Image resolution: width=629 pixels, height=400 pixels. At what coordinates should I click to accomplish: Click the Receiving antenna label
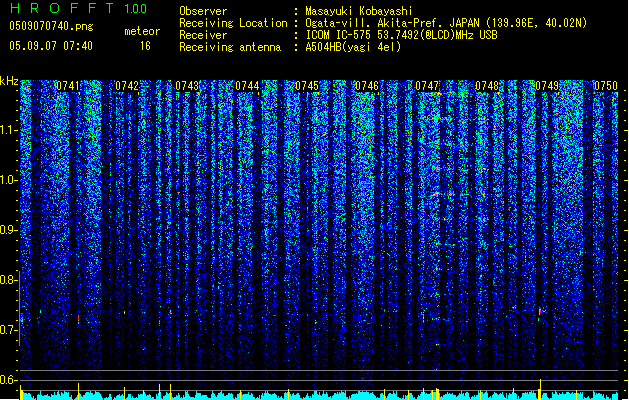pos(230,47)
